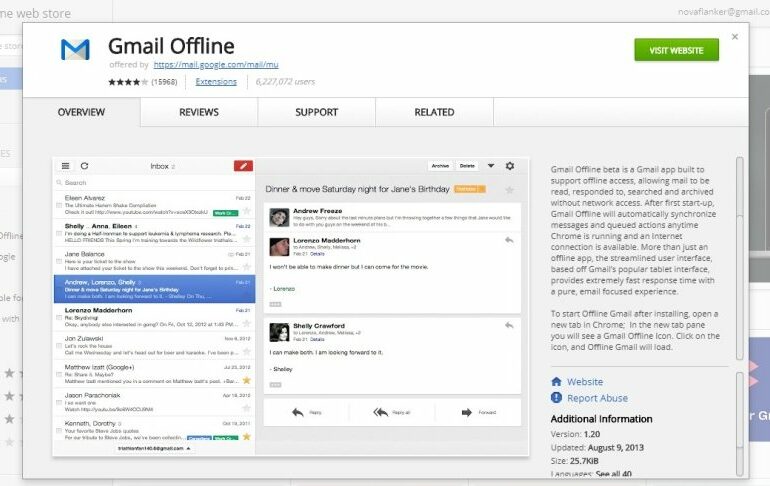Star the Kenneth, Dorothy email
The height and width of the screenshot is (486, 770).
pos(247,436)
